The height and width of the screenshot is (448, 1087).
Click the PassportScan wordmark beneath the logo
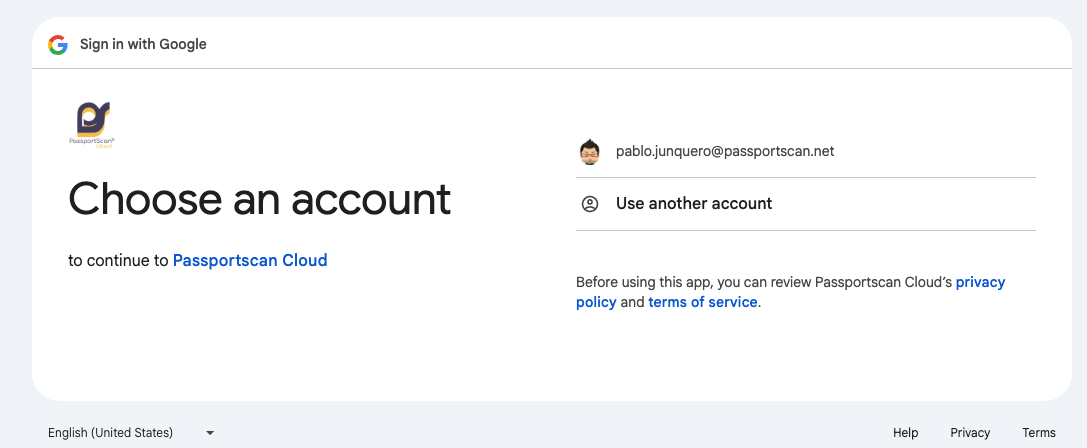click(x=92, y=141)
